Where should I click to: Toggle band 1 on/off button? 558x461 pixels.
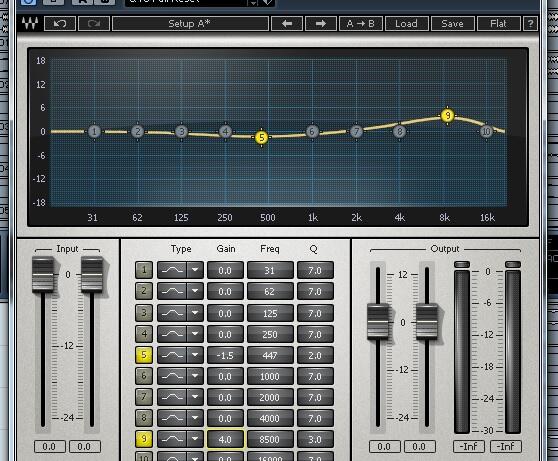tap(144, 270)
